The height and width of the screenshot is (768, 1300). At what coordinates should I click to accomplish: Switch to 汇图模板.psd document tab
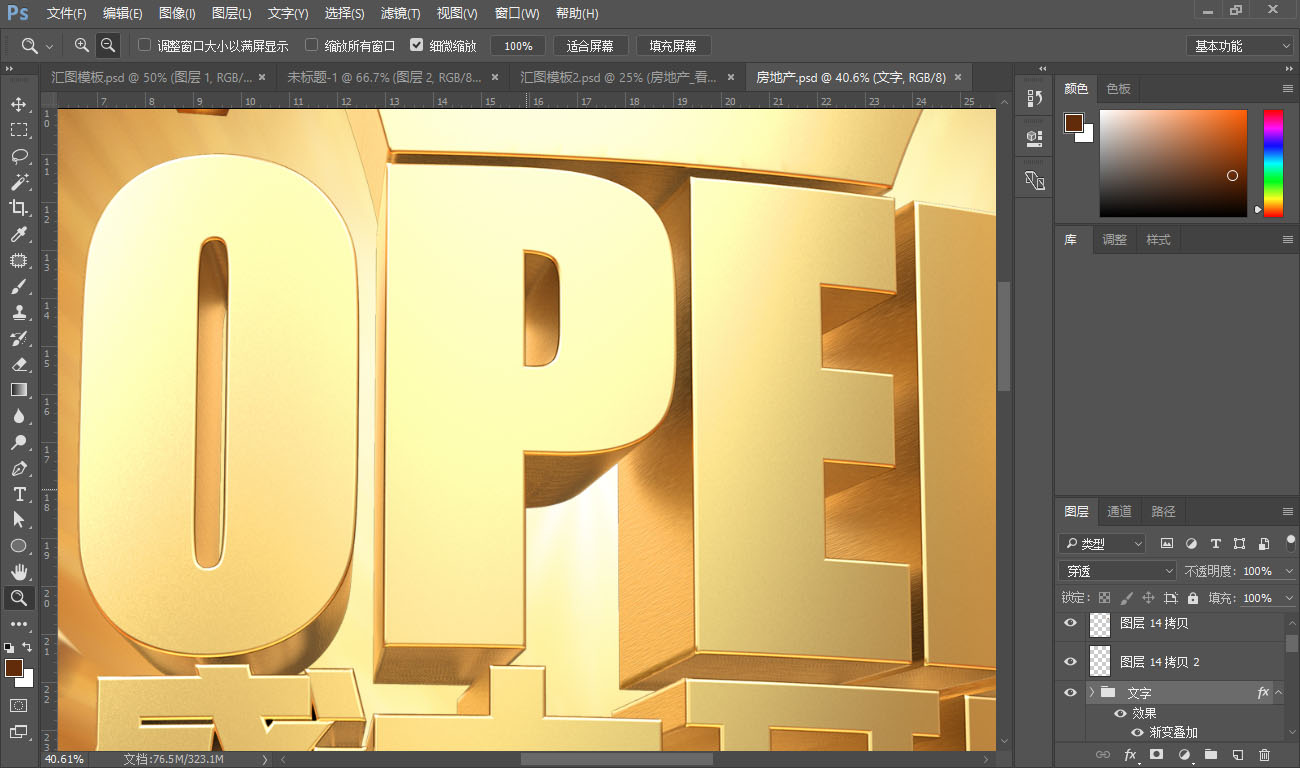158,77
